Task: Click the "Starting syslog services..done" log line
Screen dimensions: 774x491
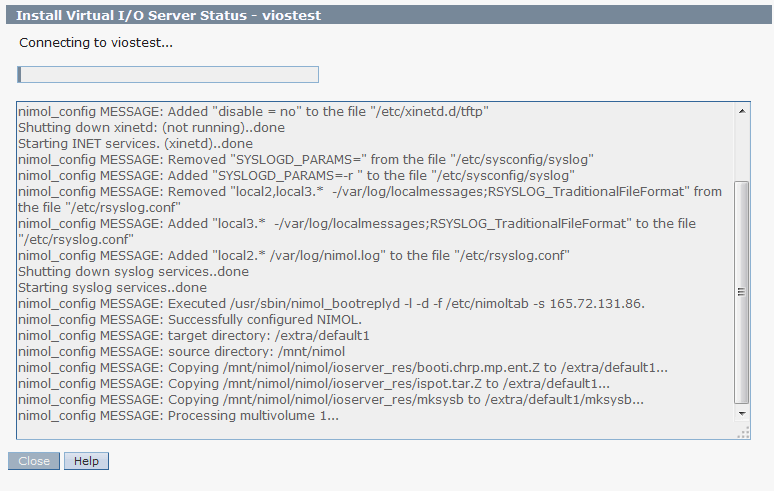Action: click(118, 287)
